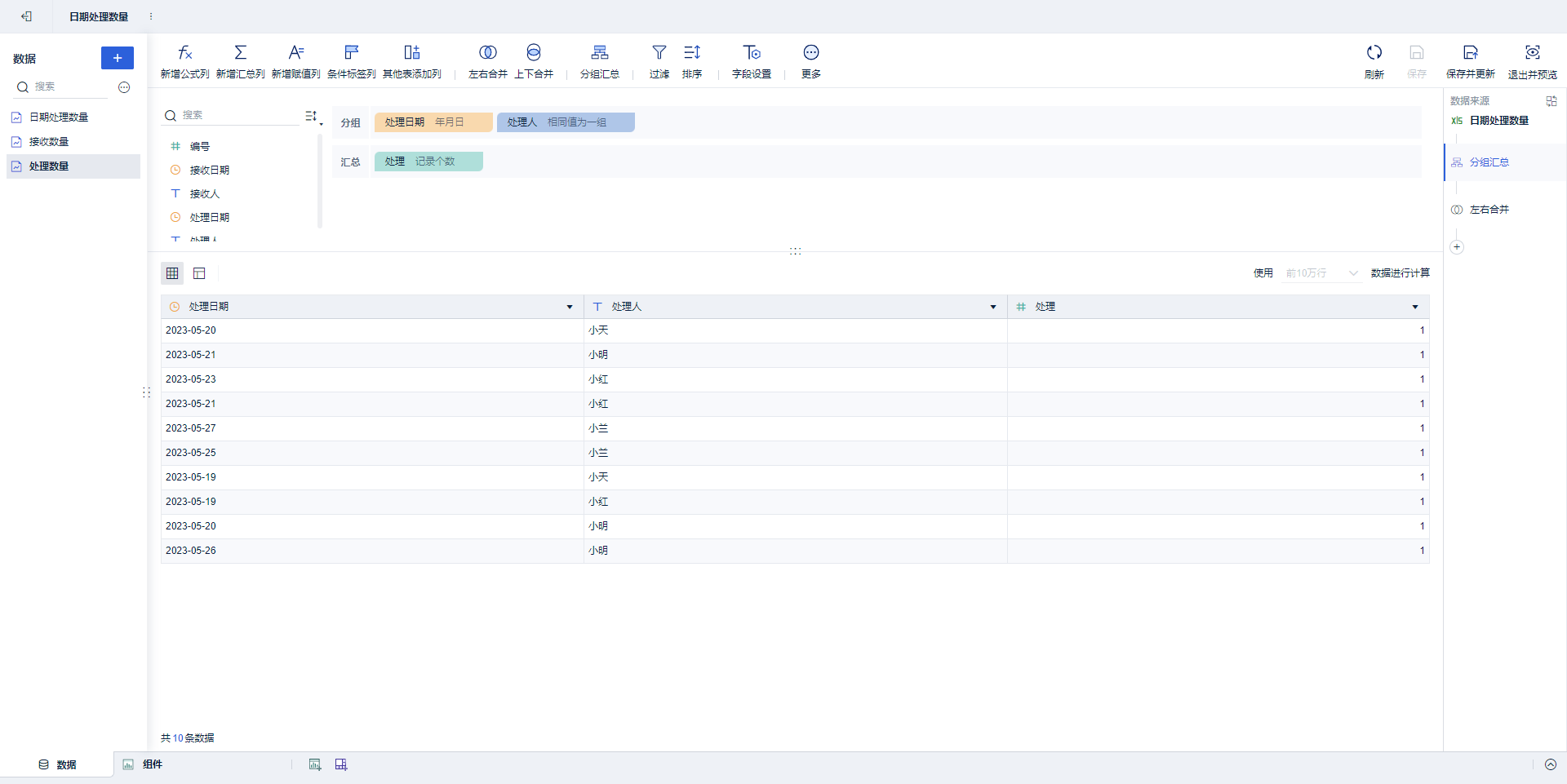Click the 刷新 refresh icon

coord(1374,53)
